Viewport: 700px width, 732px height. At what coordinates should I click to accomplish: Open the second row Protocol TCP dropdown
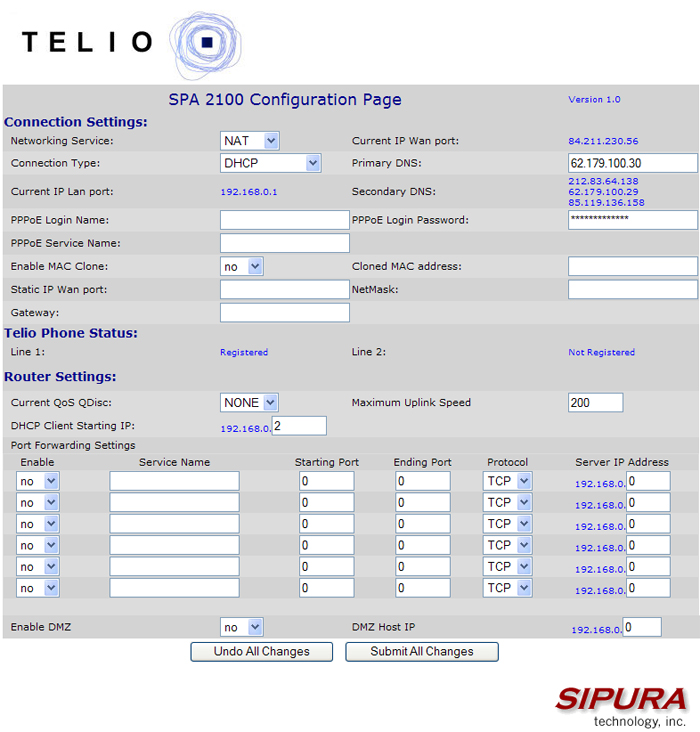click(508, 502)
